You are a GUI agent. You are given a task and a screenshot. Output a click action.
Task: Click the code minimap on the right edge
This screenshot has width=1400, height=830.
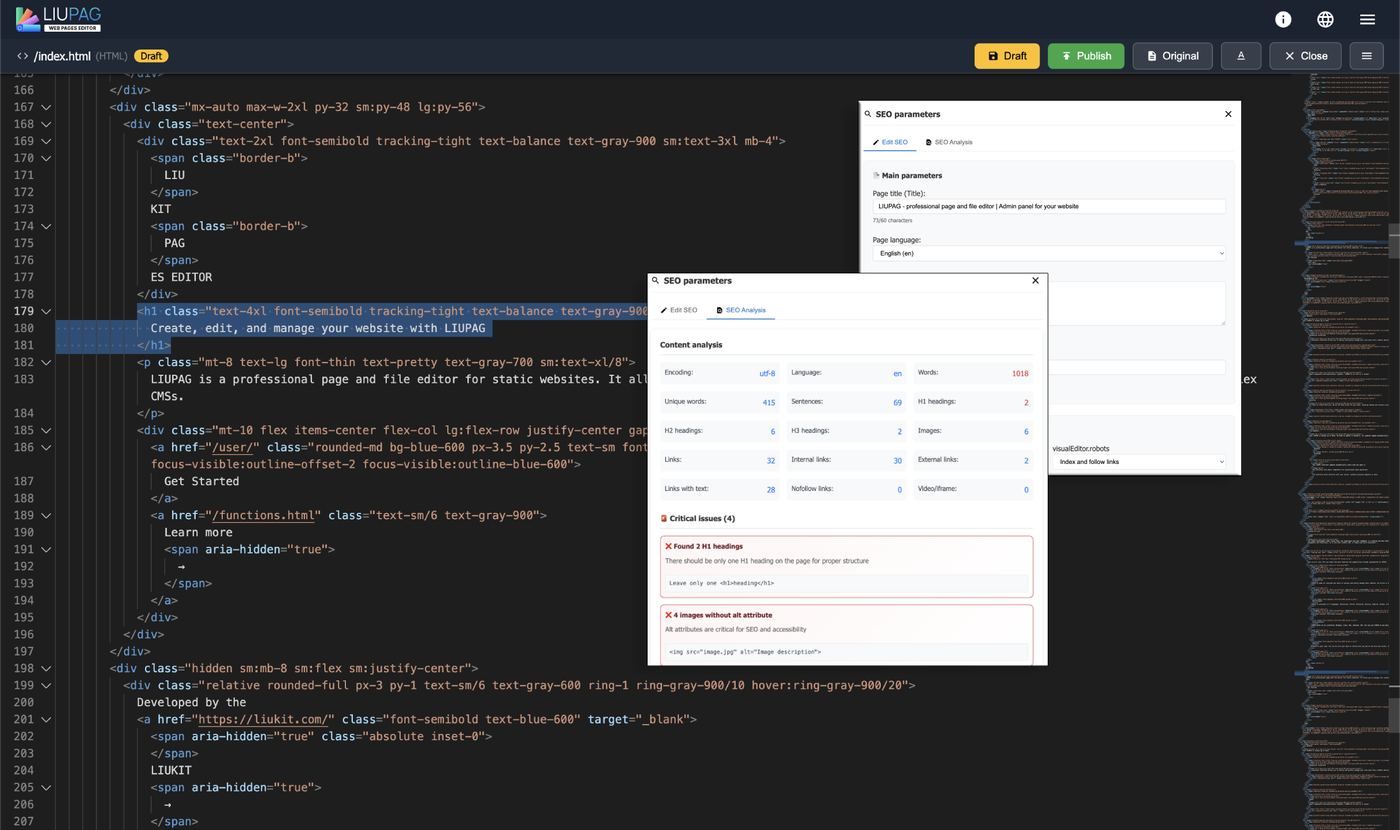click(x=1345, y=400)
